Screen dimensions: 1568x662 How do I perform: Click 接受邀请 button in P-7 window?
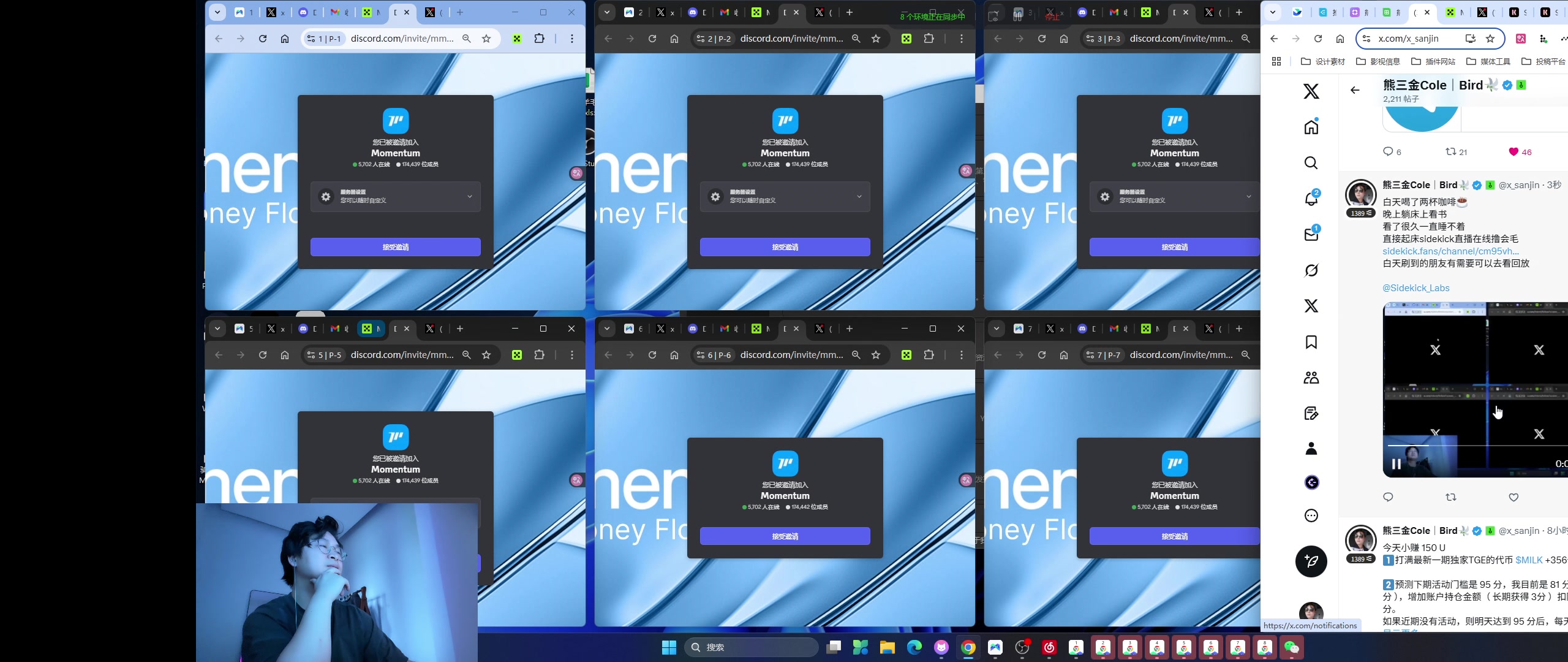coord(1175,536)
